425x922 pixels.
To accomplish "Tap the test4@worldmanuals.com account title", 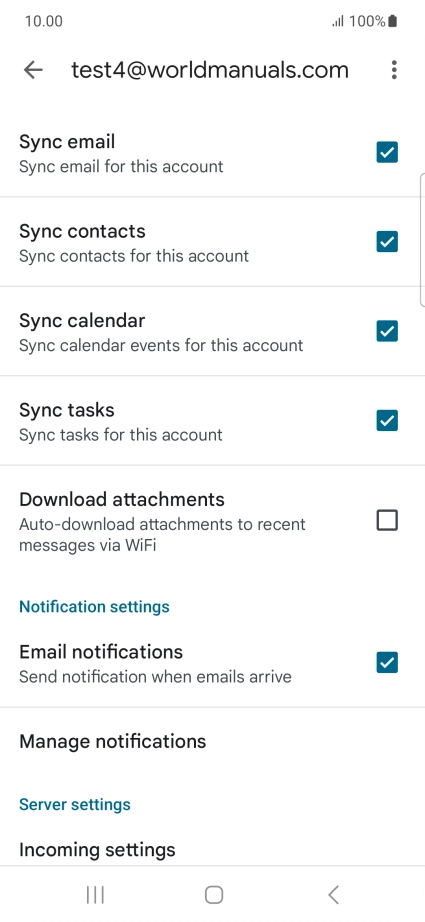I will point(210,70).
